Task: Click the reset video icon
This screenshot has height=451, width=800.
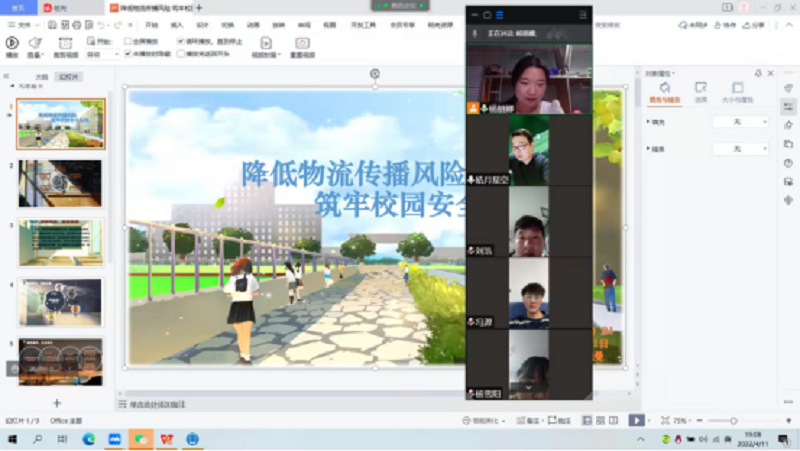Action: (302, 43)
